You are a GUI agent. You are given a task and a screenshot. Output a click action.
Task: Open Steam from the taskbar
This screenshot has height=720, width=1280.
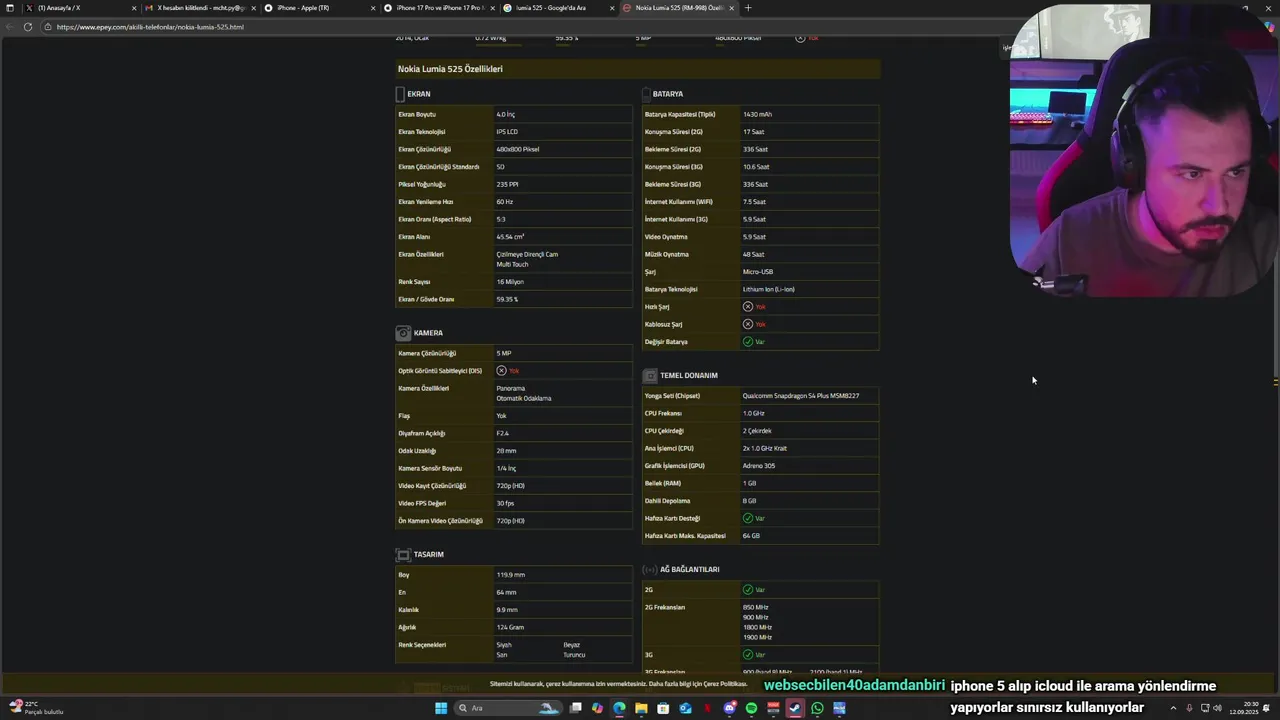795,708
